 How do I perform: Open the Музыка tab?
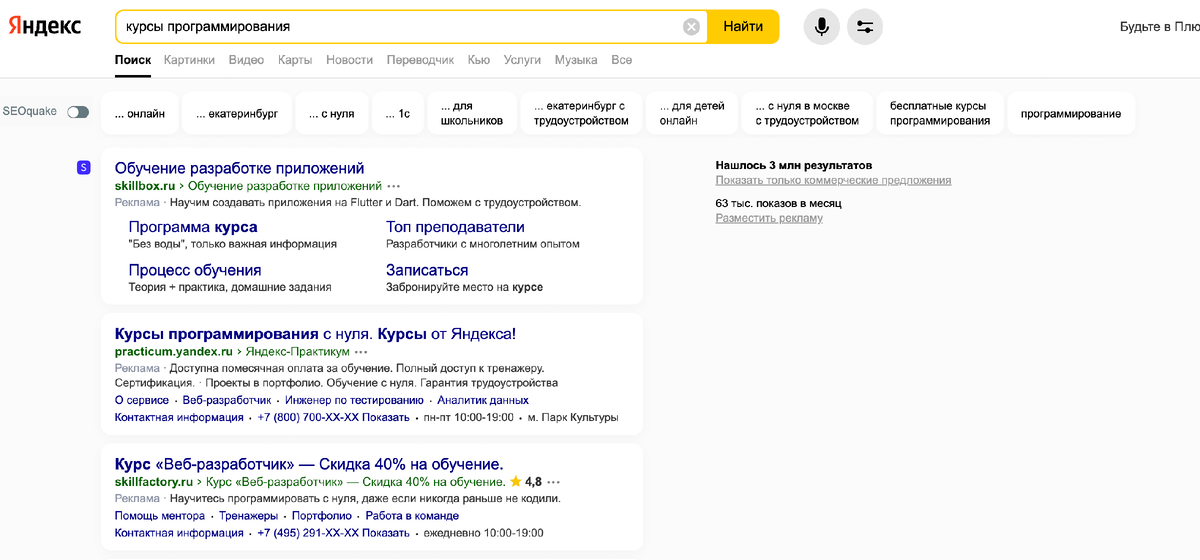[x=576, y=60]
